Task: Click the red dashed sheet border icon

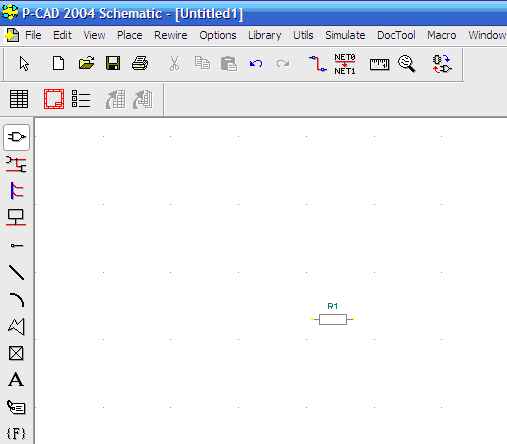Action: click(54, 99)
